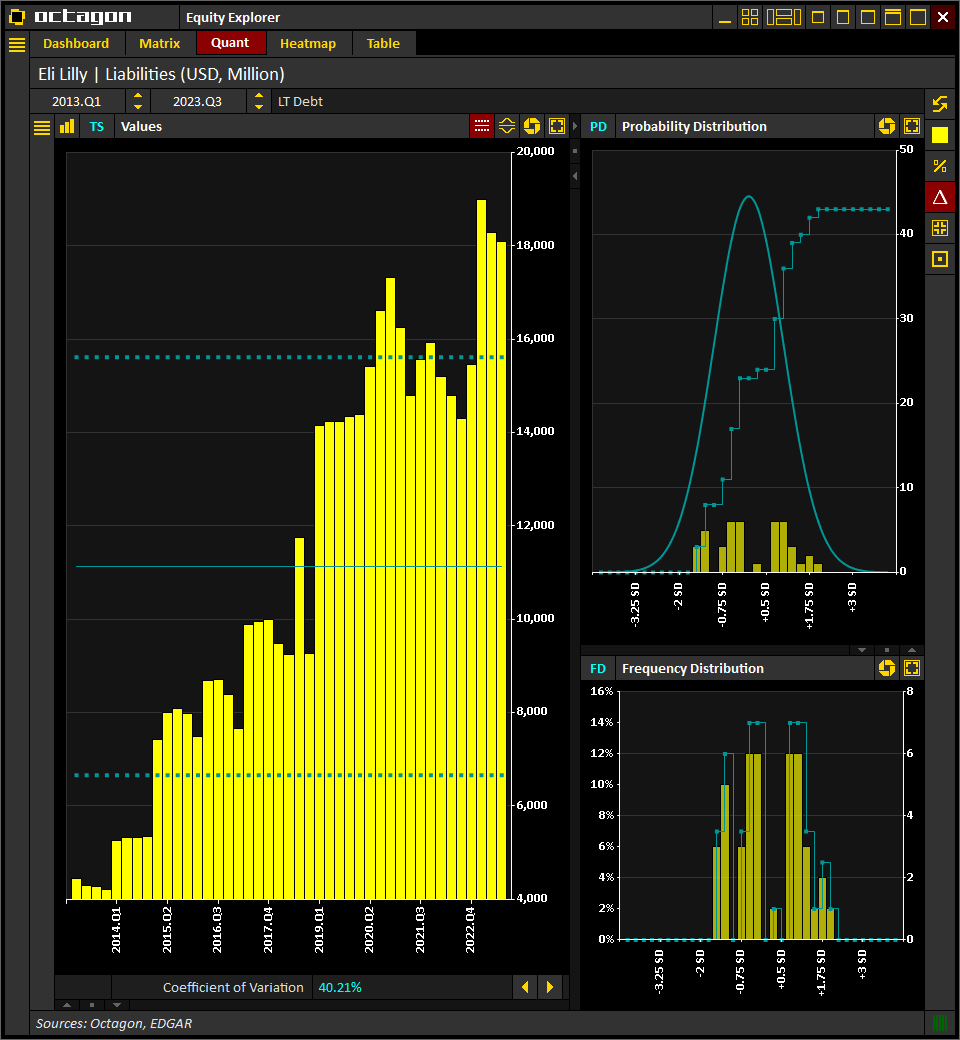Click the TS time series label
Viewport: 960px width, 1040px height.
point(97,127)
